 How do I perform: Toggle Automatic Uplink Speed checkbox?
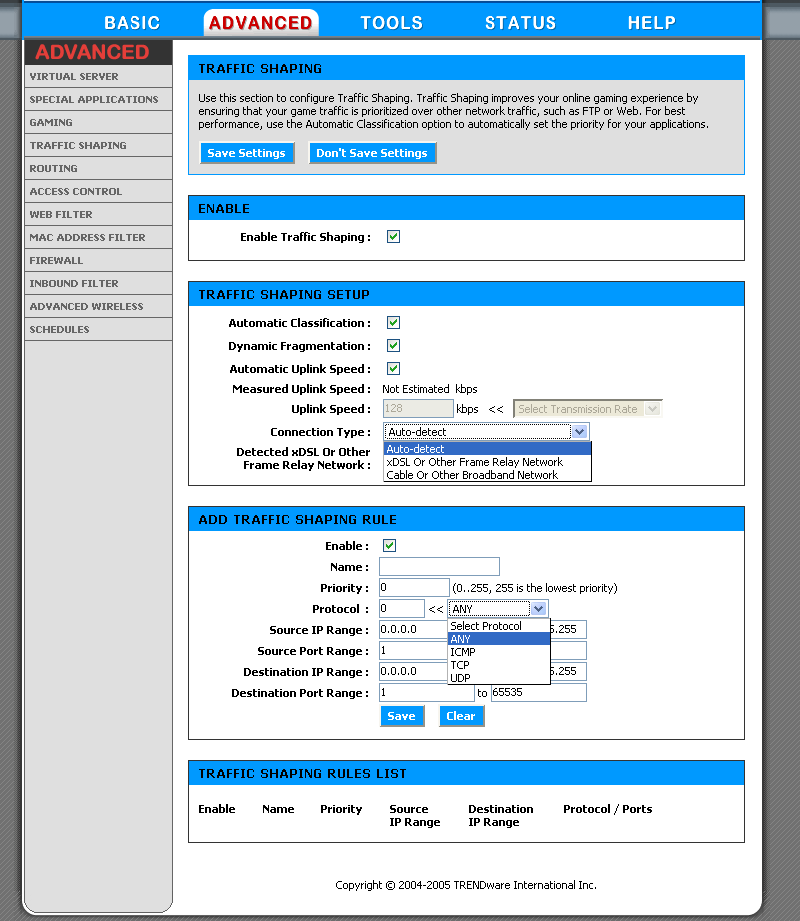394,368
